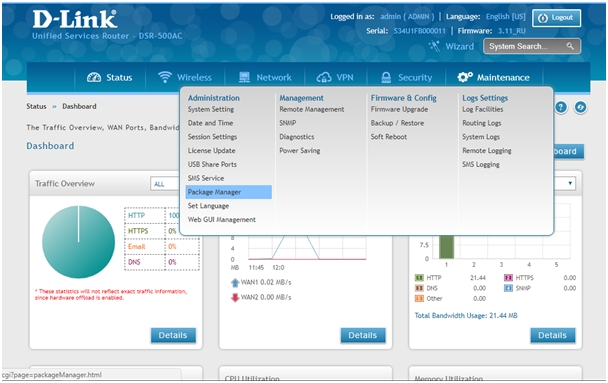
Task: Click the English [US] language link
Action: (x=506, y=17)
